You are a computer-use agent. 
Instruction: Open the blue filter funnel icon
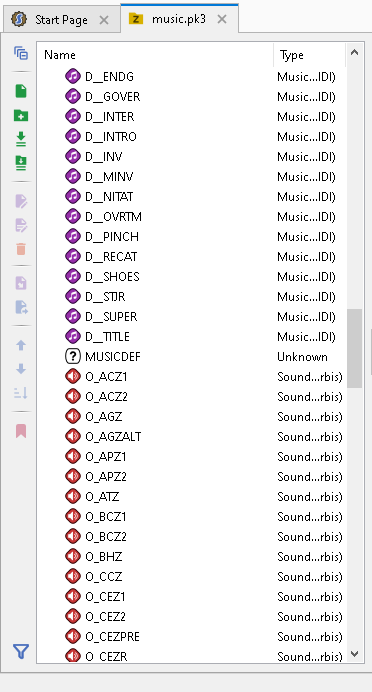(21, 651)
